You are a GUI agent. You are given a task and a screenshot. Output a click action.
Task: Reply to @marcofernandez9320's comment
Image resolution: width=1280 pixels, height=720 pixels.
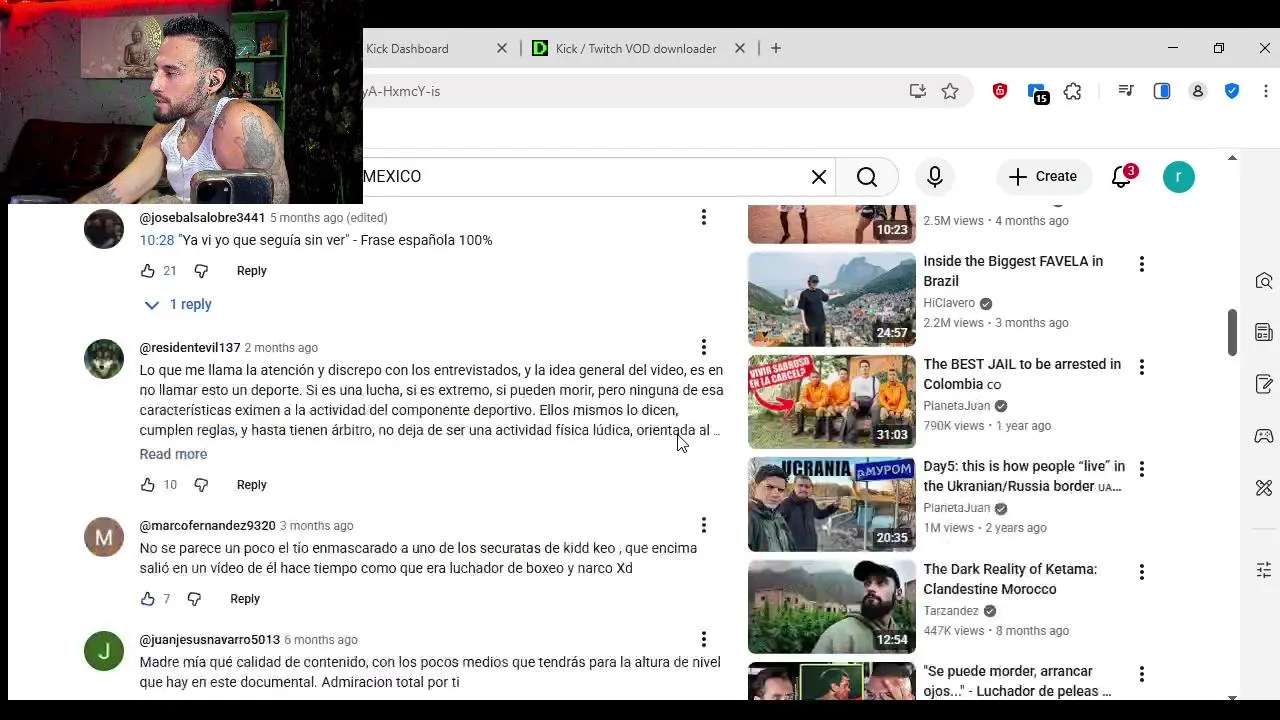click(244, 599)
